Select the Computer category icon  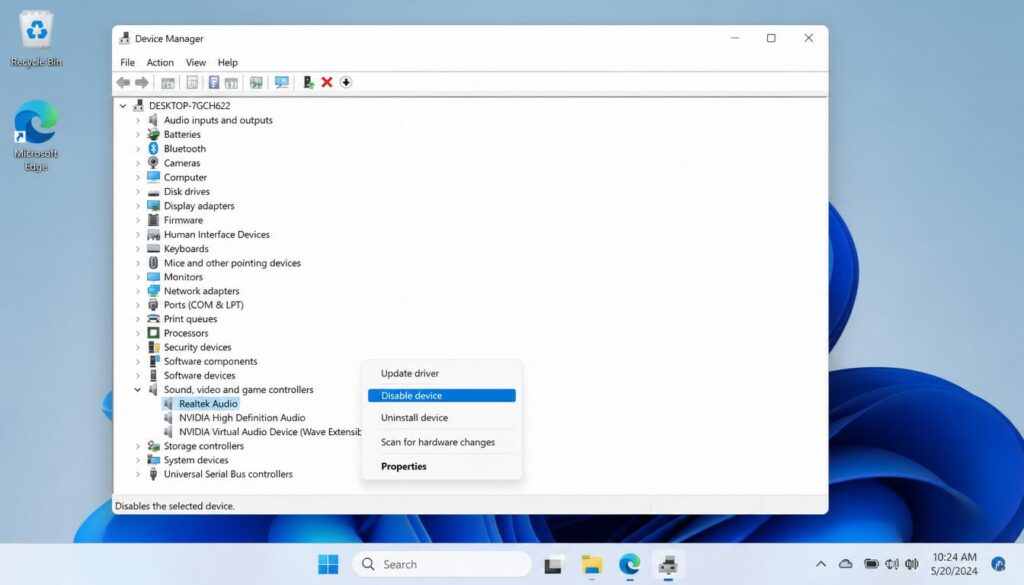point(153,177)
